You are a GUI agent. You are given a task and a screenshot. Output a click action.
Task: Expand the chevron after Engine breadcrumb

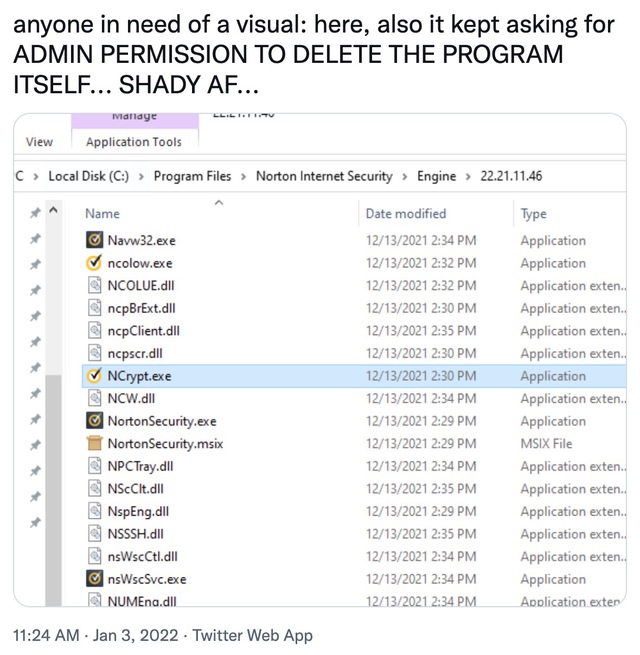coord(467,176)
